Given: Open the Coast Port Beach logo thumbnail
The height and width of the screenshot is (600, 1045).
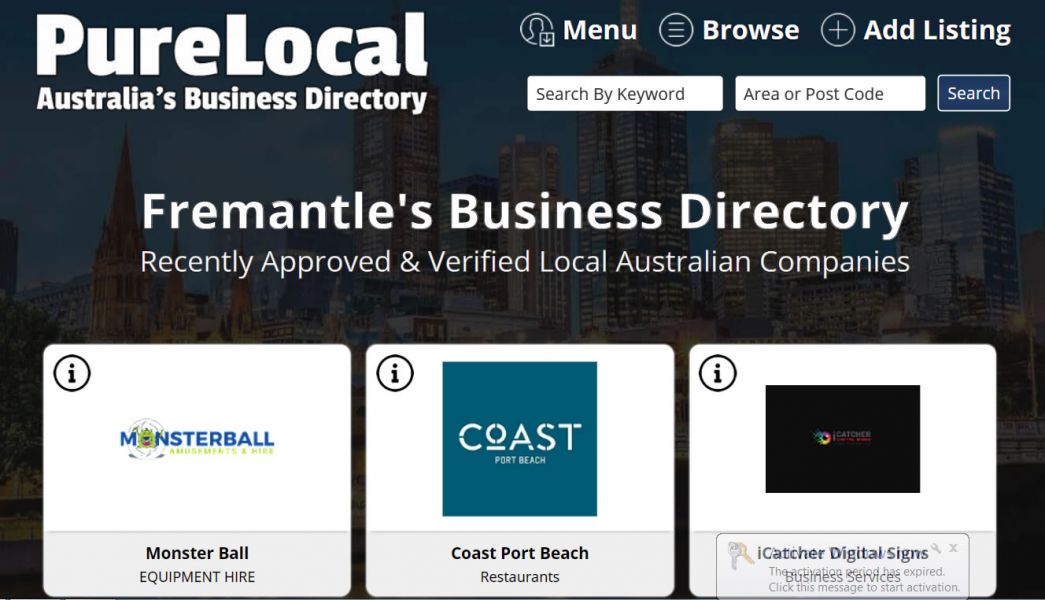Looking at the screenshot, I should click(x=520, y=439).
